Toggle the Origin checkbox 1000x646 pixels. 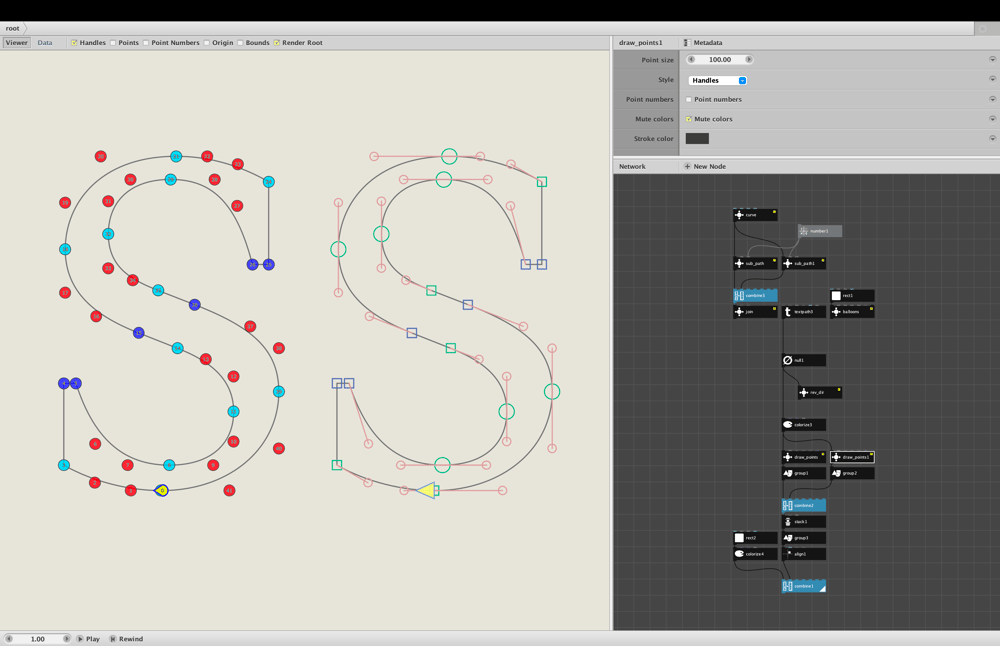[207, 43]
